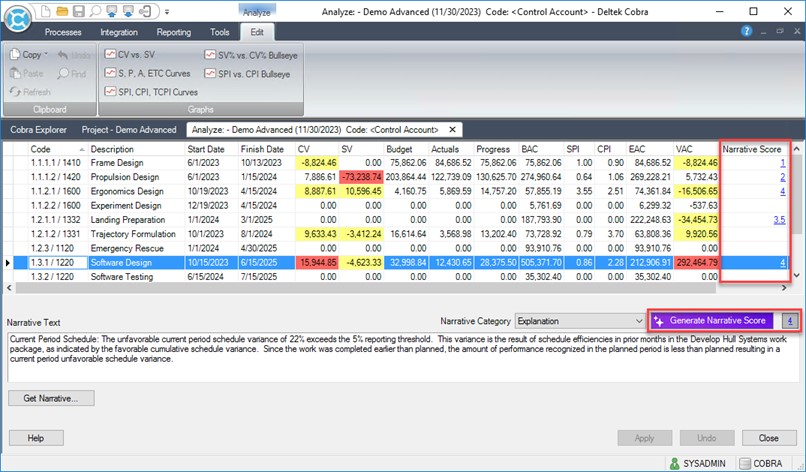Viewport: 806px width, 472px height.
Task: Open the Narrative Category dropdown
Action: click(638, 322)
